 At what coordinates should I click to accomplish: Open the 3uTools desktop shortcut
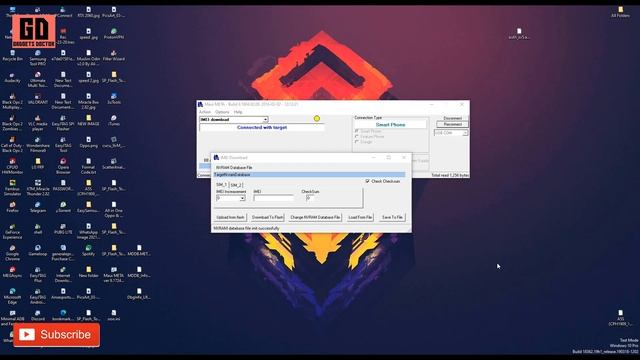pos(113,99)
